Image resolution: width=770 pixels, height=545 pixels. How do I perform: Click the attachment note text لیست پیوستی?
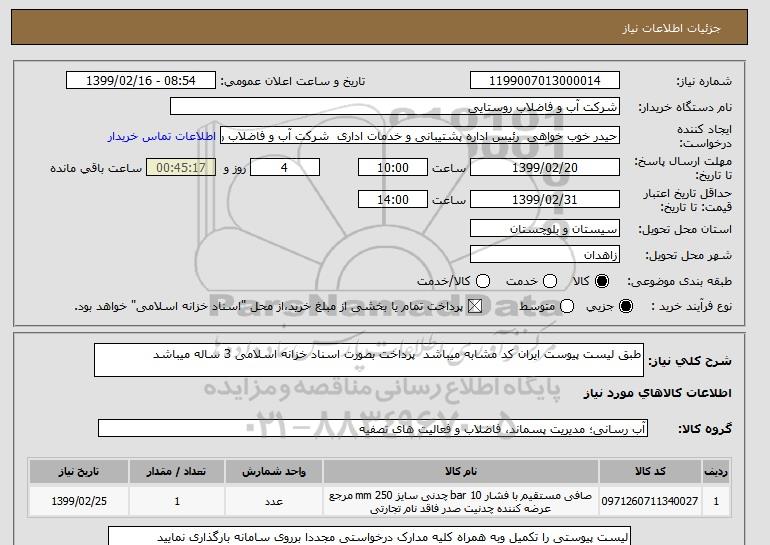coord(369,537)
